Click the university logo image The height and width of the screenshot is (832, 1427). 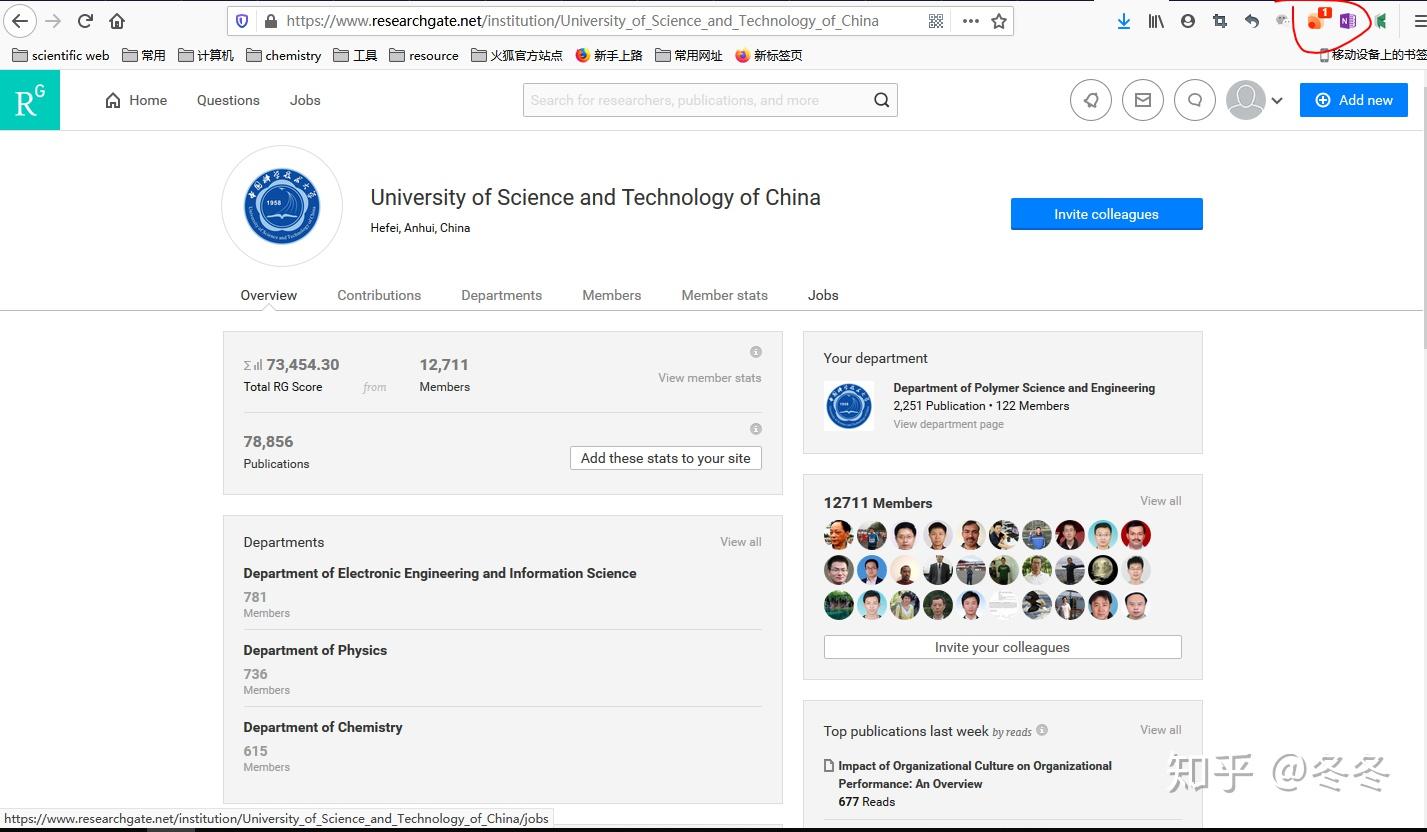click(282, 207)
